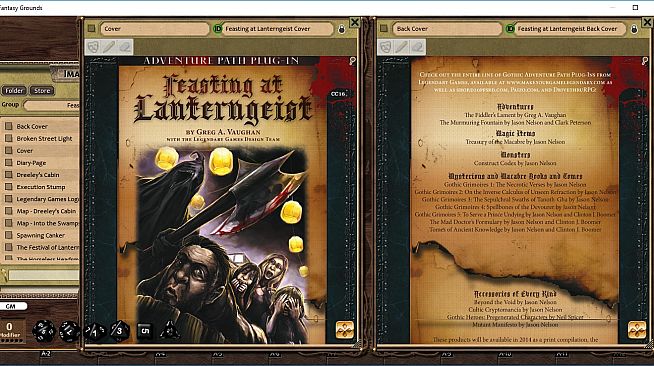Image resolution: width=654 pixels, height=366 pixels.
Task: Select 'Broken Street Light' text in list
Action: pos(44,138)
